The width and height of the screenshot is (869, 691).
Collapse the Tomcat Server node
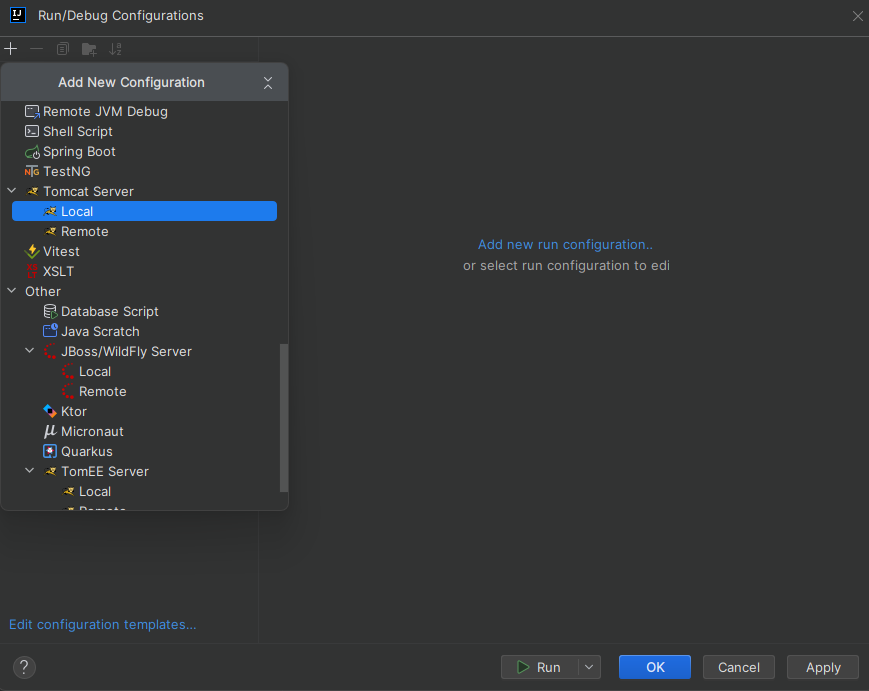pos(12,191)
